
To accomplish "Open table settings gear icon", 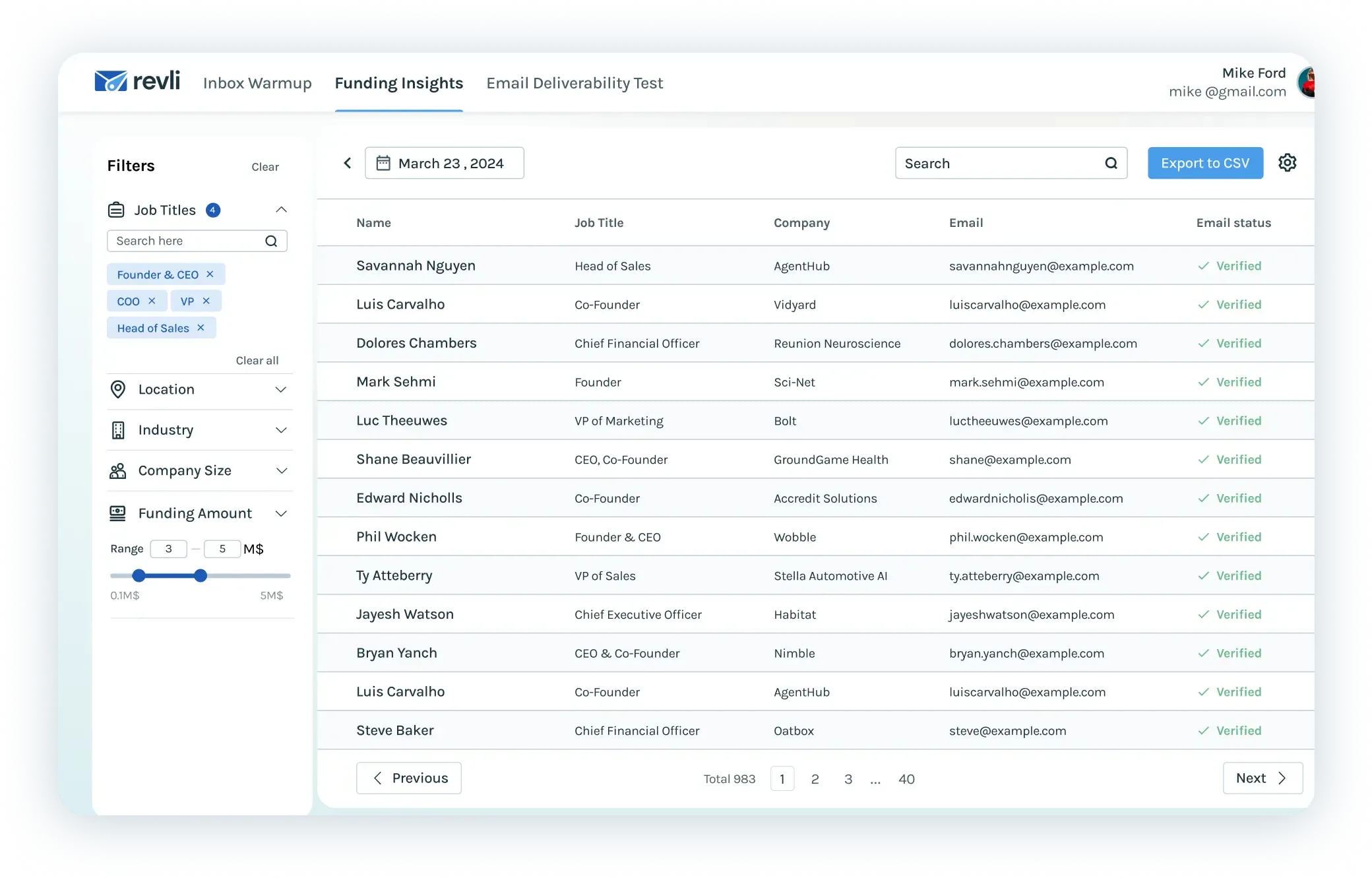I will click(1287, 162).
